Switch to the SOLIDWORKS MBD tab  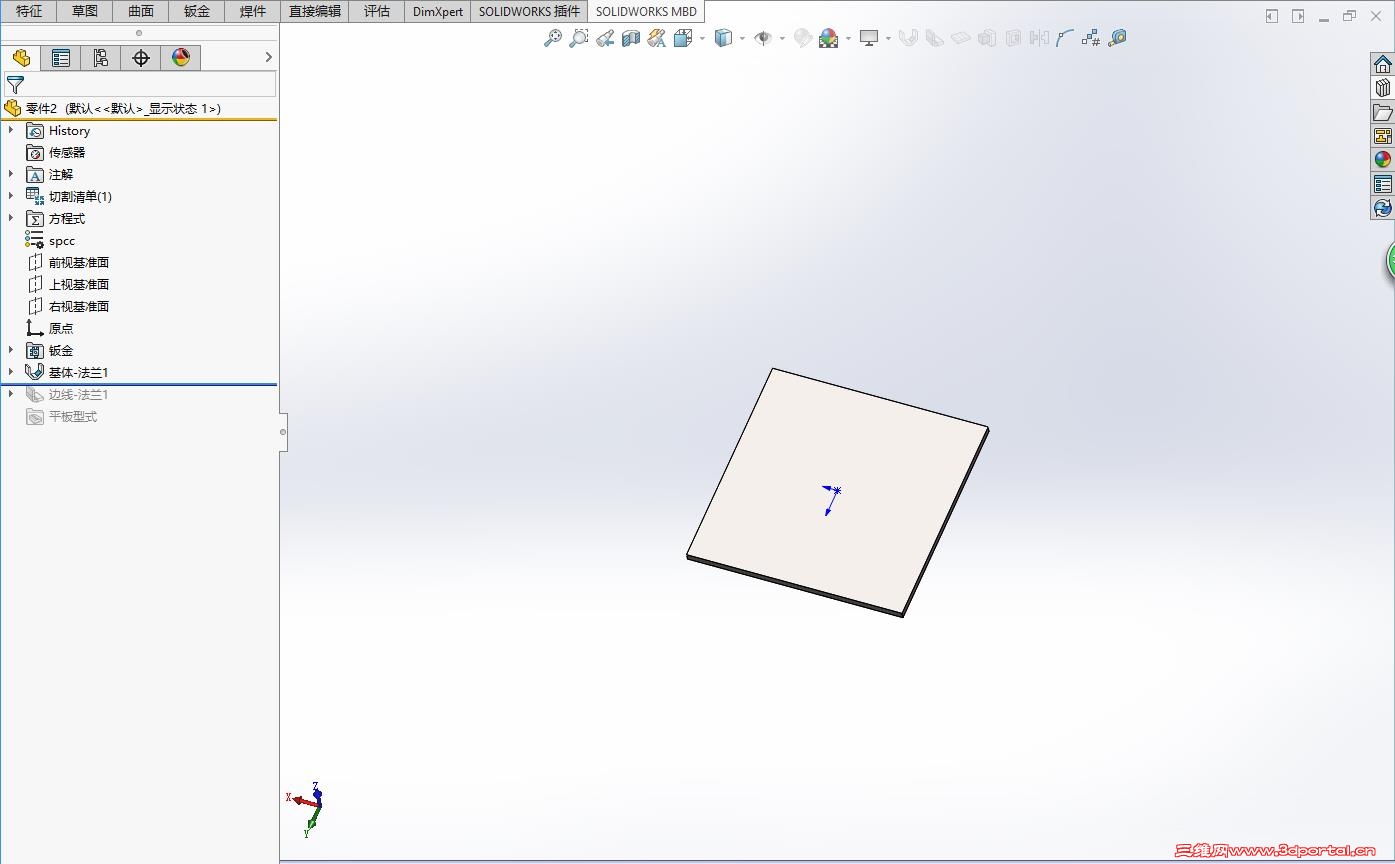(x=646, y=11)
